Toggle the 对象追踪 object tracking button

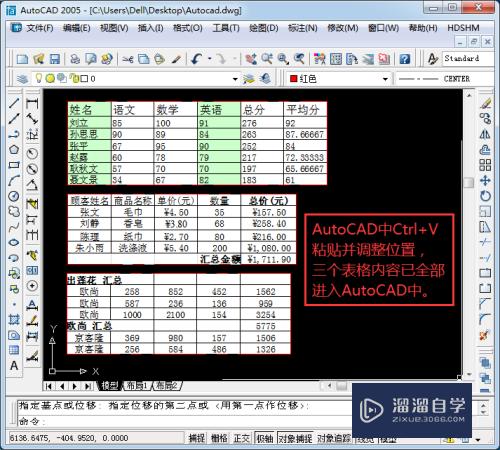pos(334,438)
